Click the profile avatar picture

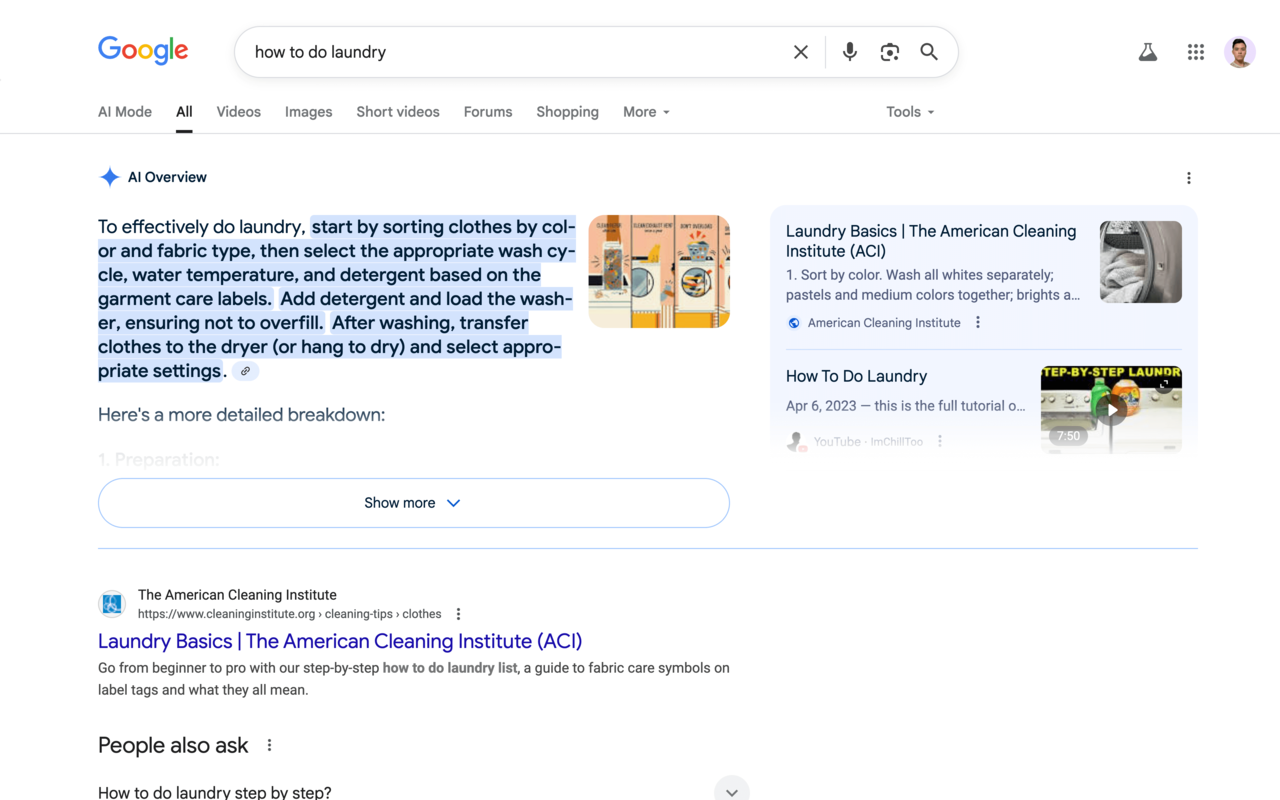(1240, 51)
